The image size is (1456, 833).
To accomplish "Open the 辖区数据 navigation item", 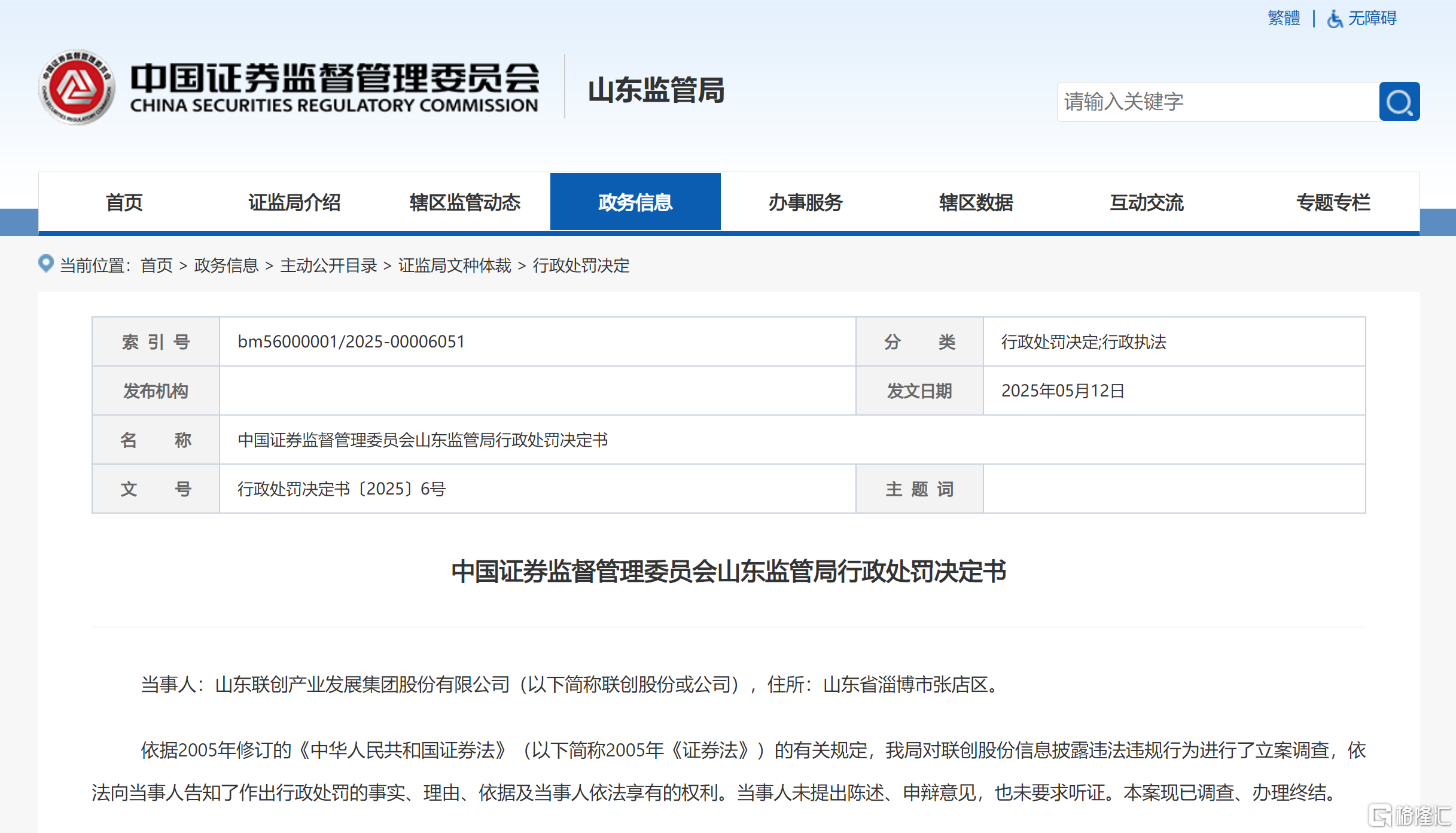I will click(976, 203).
